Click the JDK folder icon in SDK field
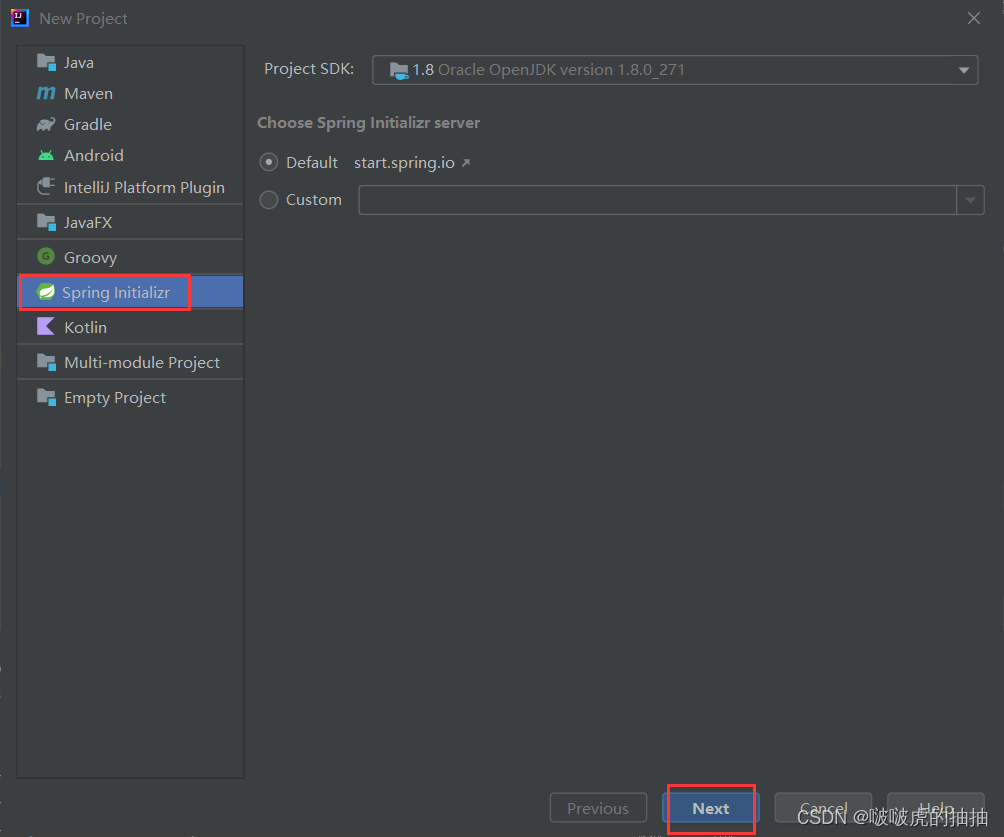Image resolution: width=1004 pixels, height=837 pixels. click(x=399, y=70)
